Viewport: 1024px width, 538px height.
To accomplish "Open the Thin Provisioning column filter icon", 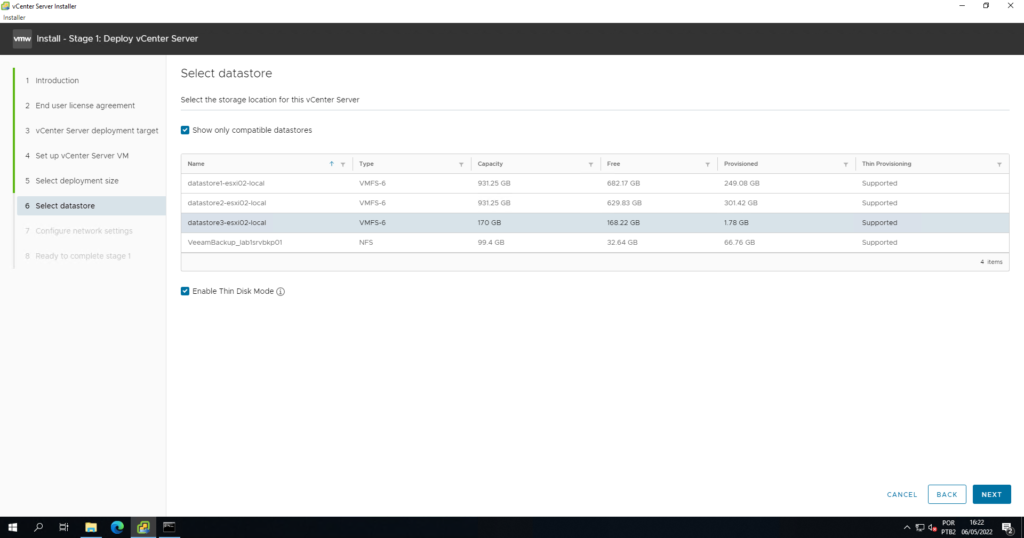I will pyautogui.click(x=999, y=165).
